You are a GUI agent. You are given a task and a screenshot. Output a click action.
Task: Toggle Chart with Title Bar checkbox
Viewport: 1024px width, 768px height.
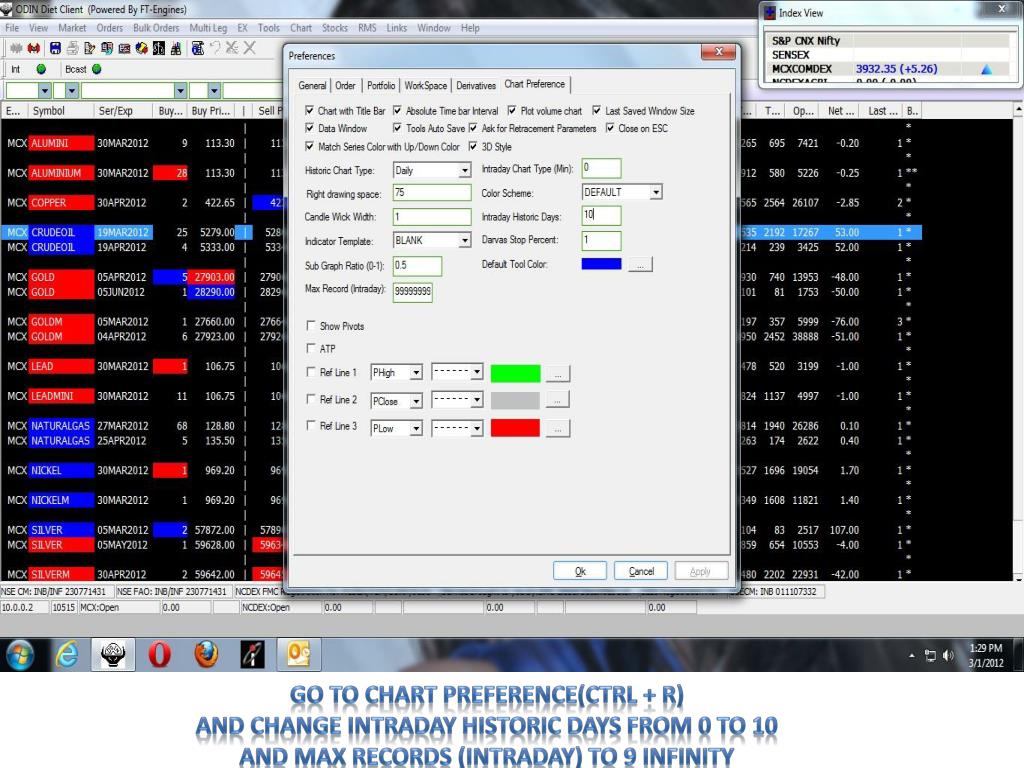pos(310,110)
